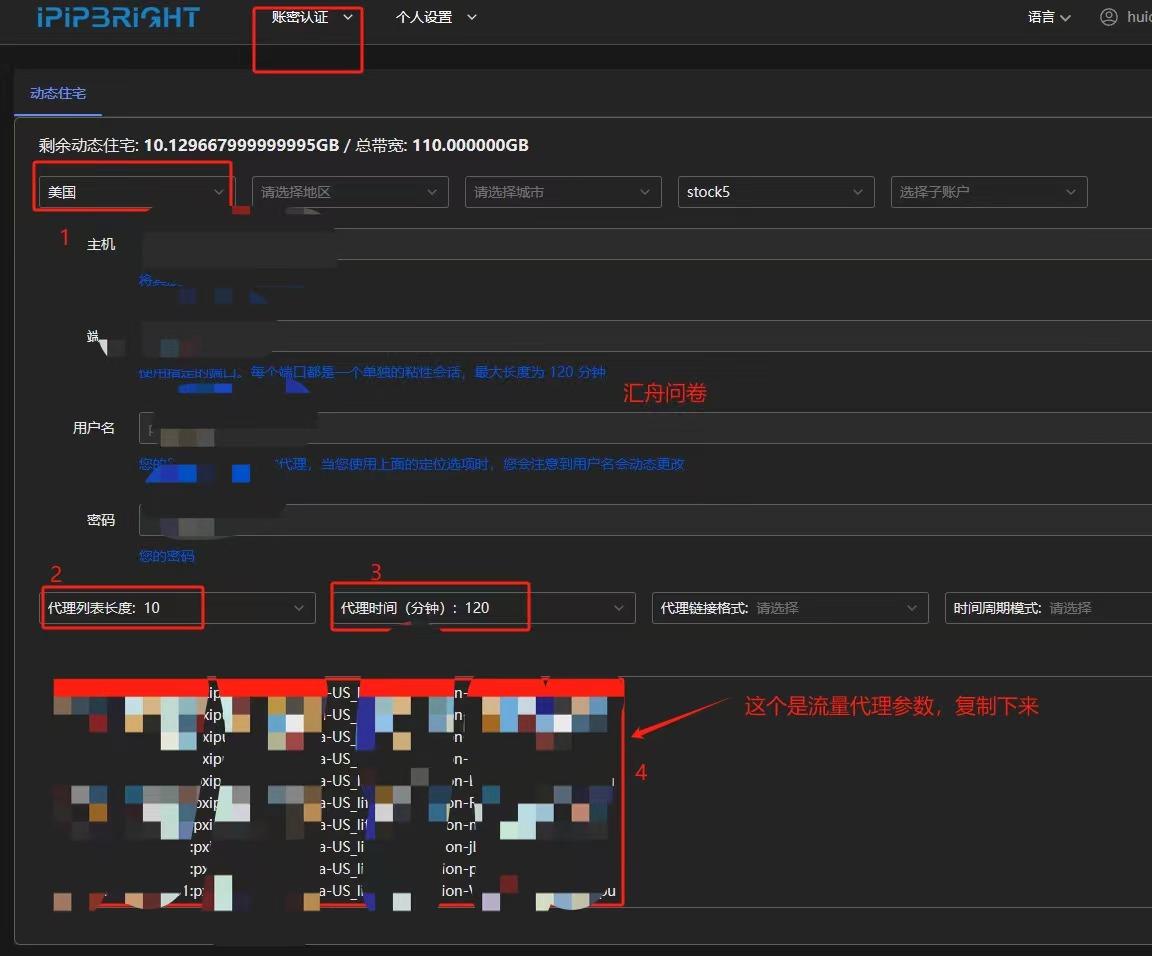Click the 用户名 username input field
1152x956 pixels.
pyautogui.click(x=645, y=428)
